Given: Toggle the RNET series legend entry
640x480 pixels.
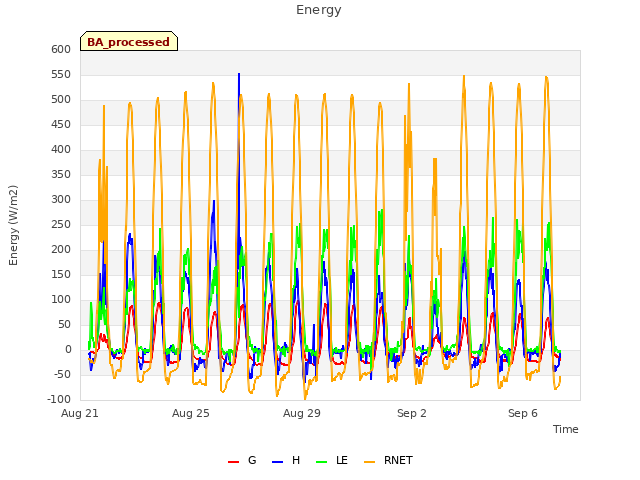Looking at the screenshot, I should tap(388, 460).
